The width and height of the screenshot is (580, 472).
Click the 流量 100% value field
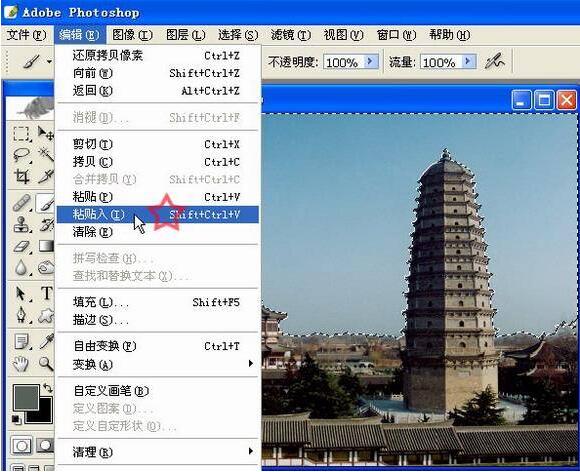pyautogui.click(x=441, y=62)
